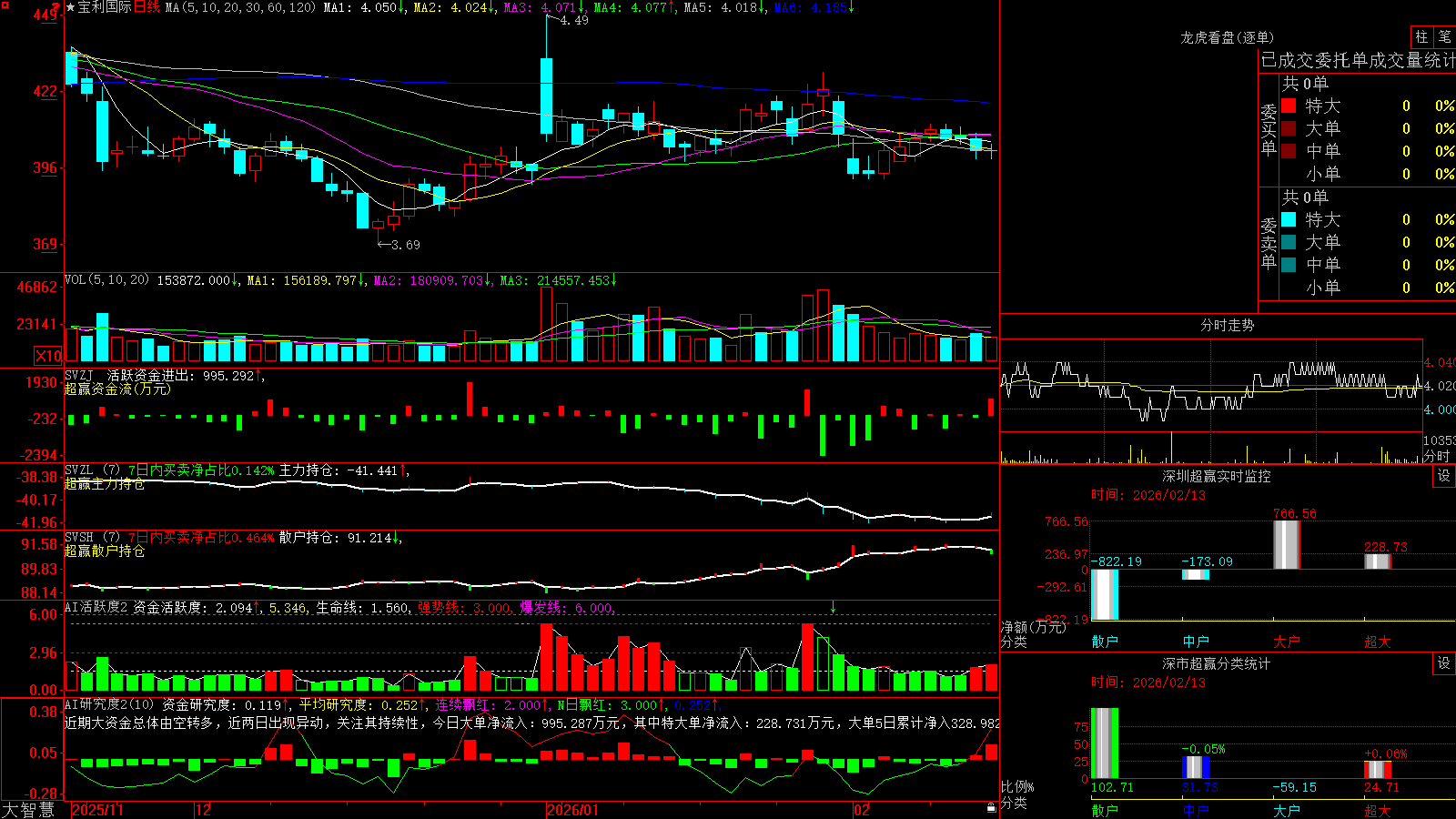Change the 日线 period label
Viewport: 1456px width, 819px height.
pos(147,7)
